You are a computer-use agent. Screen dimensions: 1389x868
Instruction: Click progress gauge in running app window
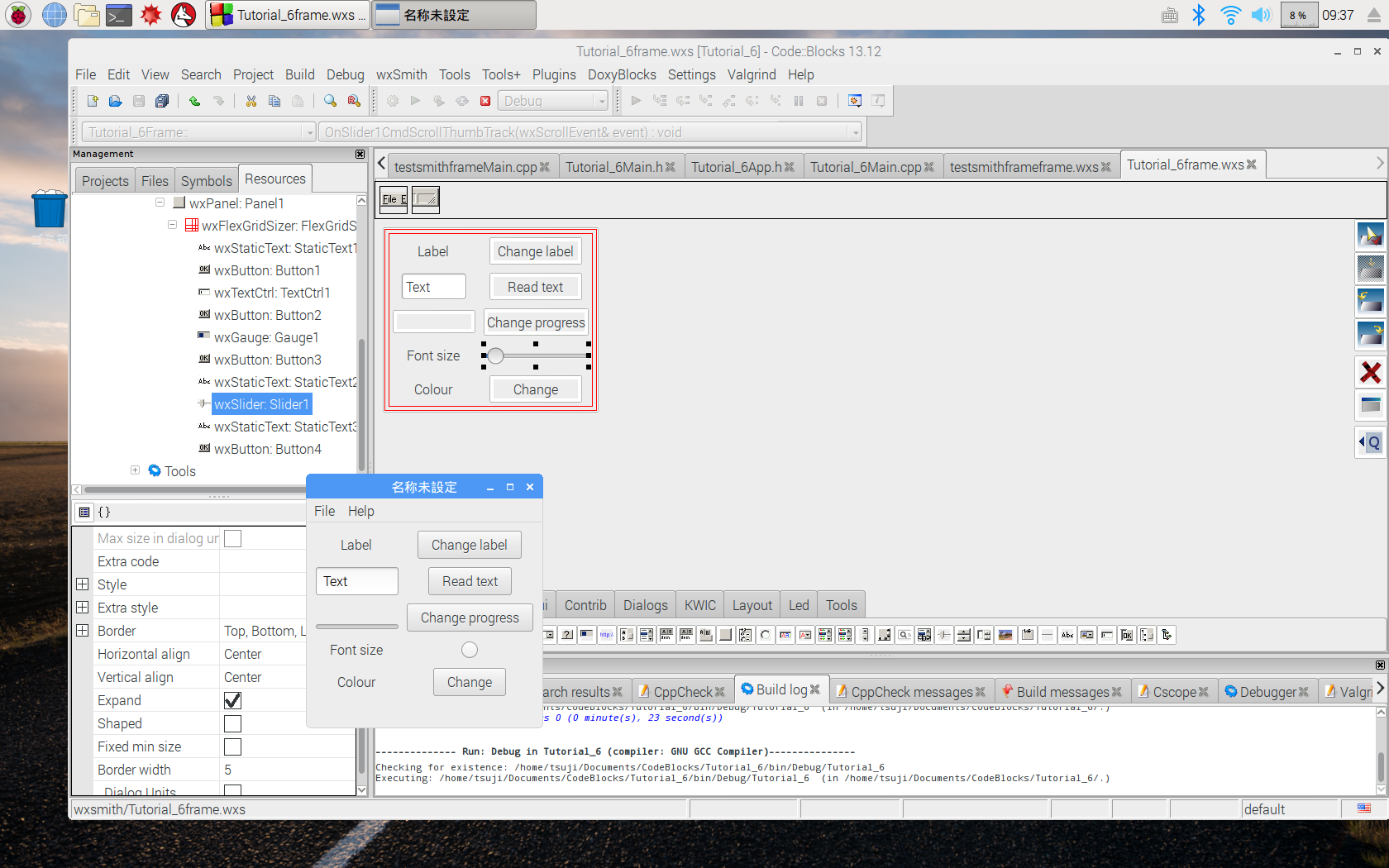tap(357, 627)
